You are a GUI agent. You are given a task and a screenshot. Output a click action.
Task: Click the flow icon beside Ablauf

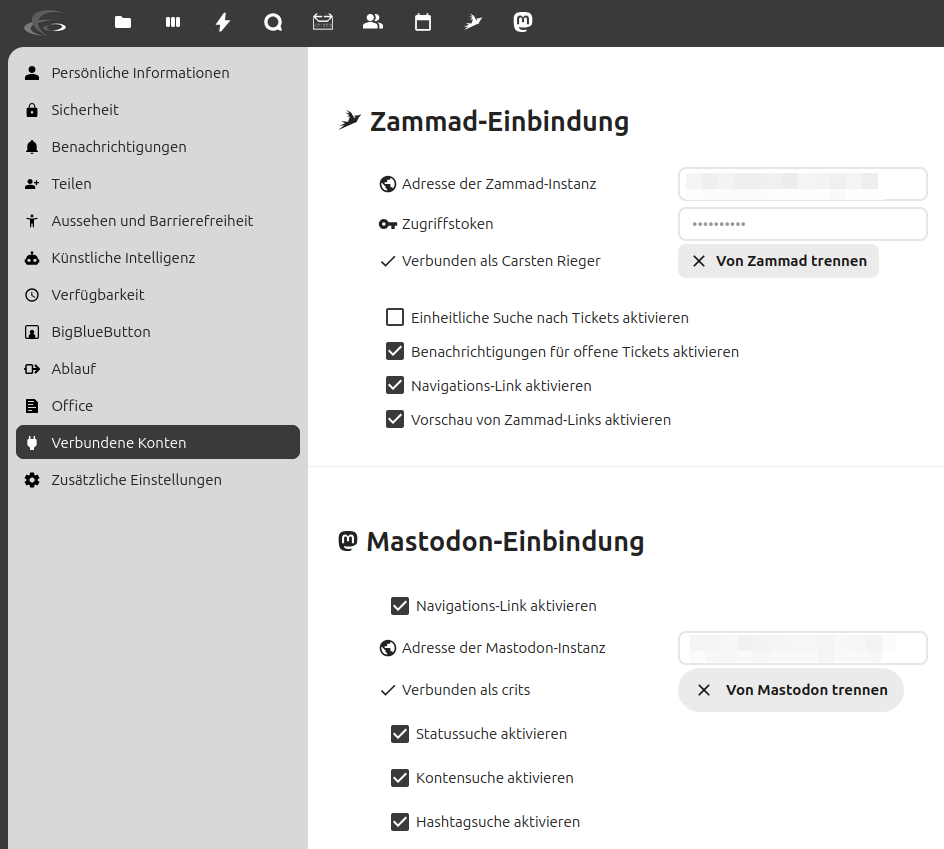[32, 369]
